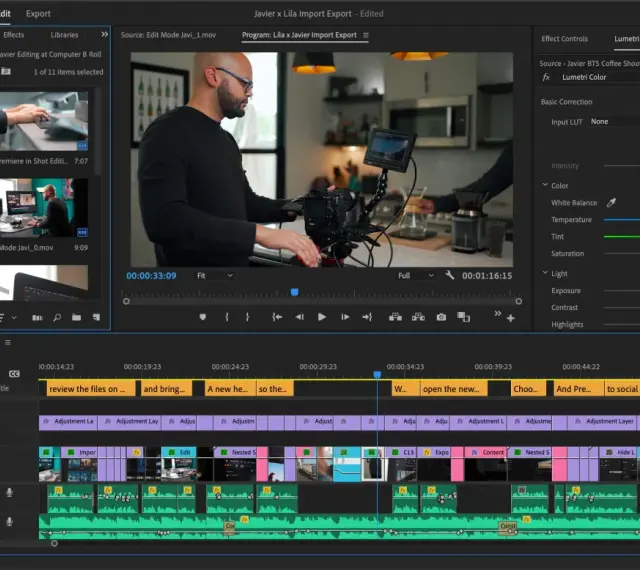The width and height of the screenshot is (640, 570).
Task: Export frame with the camera icon
Action: point(441,317)
